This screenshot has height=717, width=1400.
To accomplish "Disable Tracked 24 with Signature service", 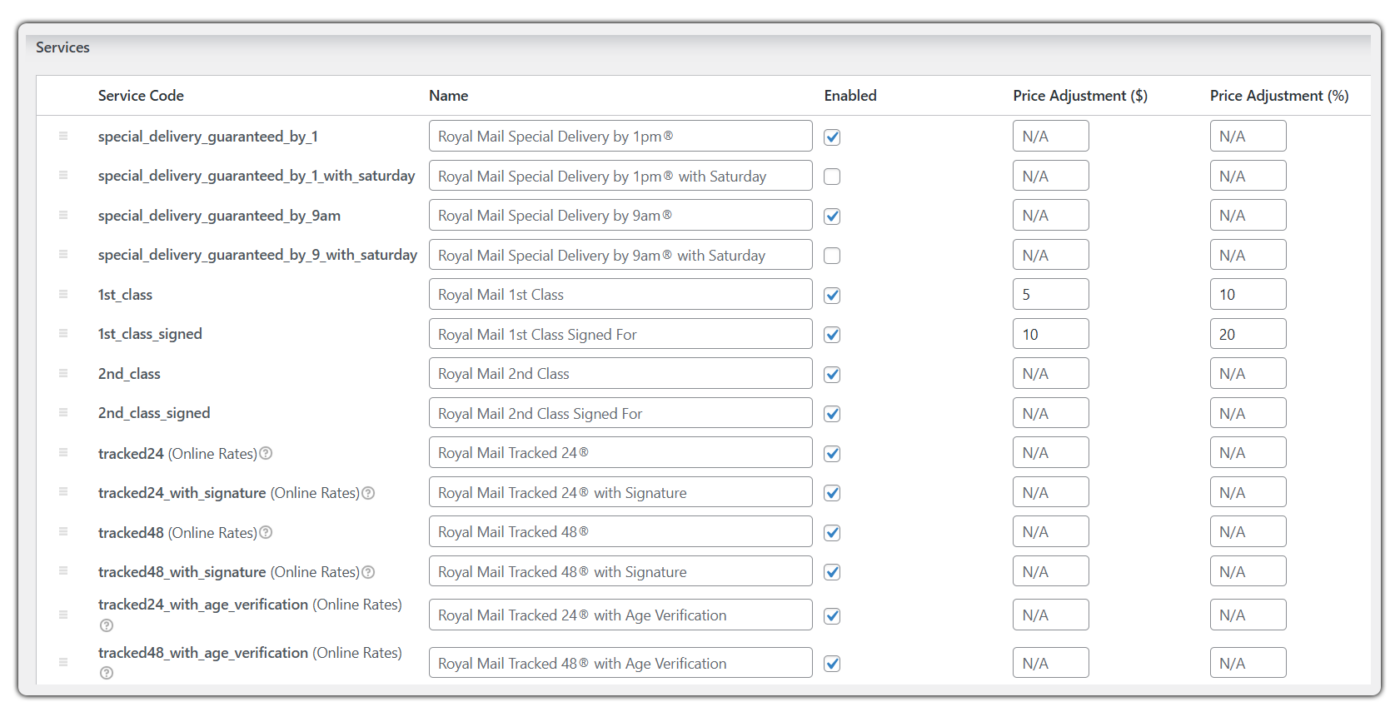I will (x=832, y=493).
